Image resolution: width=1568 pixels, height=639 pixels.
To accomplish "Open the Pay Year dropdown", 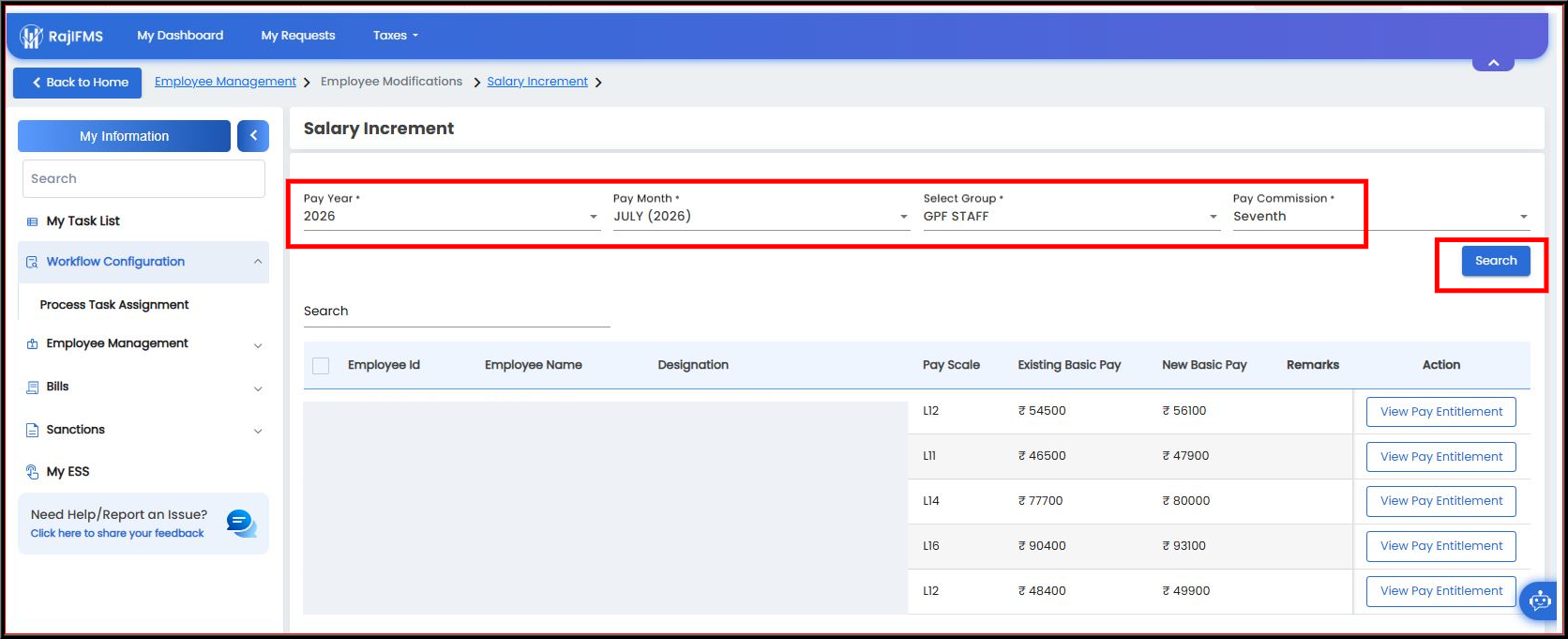I will pos(451,216).
